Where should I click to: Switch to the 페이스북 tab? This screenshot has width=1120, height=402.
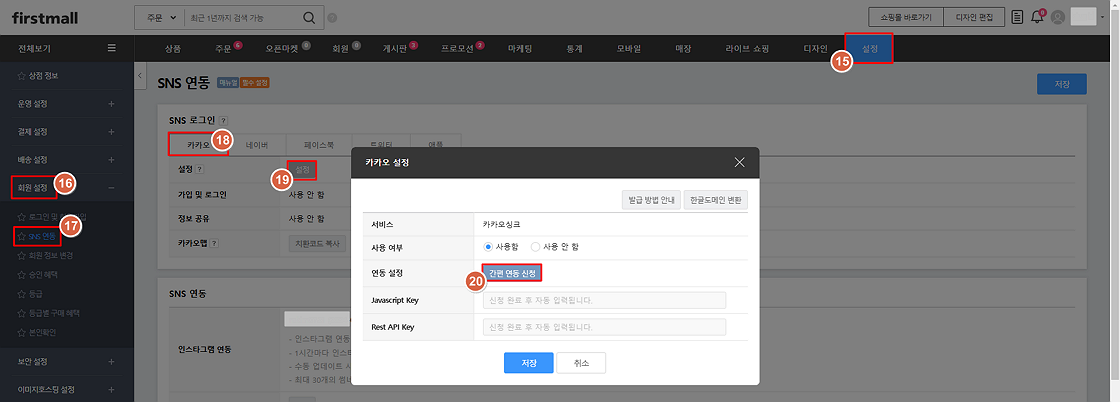[x=319, y=144]
